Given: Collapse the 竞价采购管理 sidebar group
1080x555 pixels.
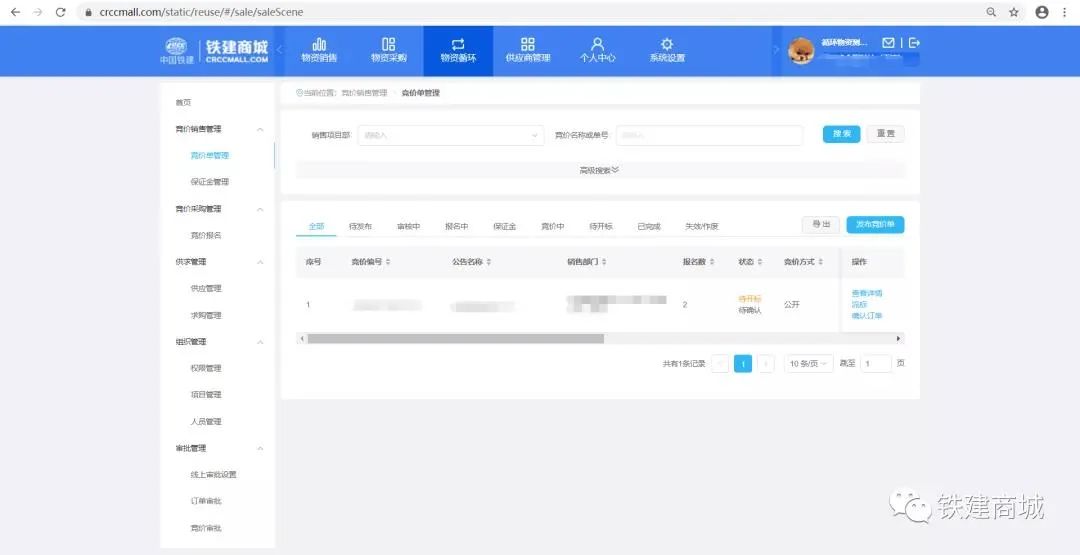Looking at the screenshot, I should (260, 209).
